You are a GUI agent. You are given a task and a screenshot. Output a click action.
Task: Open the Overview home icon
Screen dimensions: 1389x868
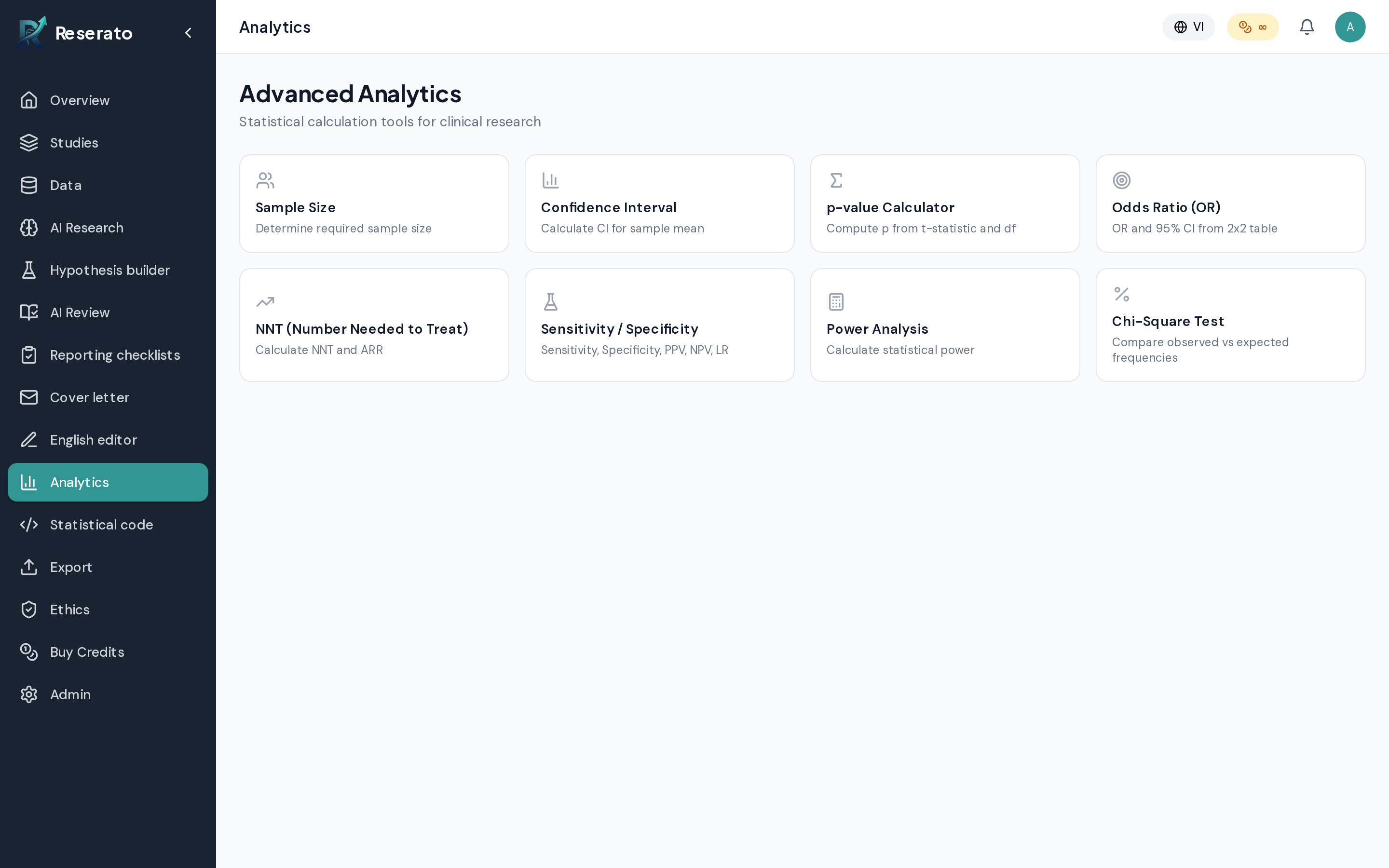point(29,100)
